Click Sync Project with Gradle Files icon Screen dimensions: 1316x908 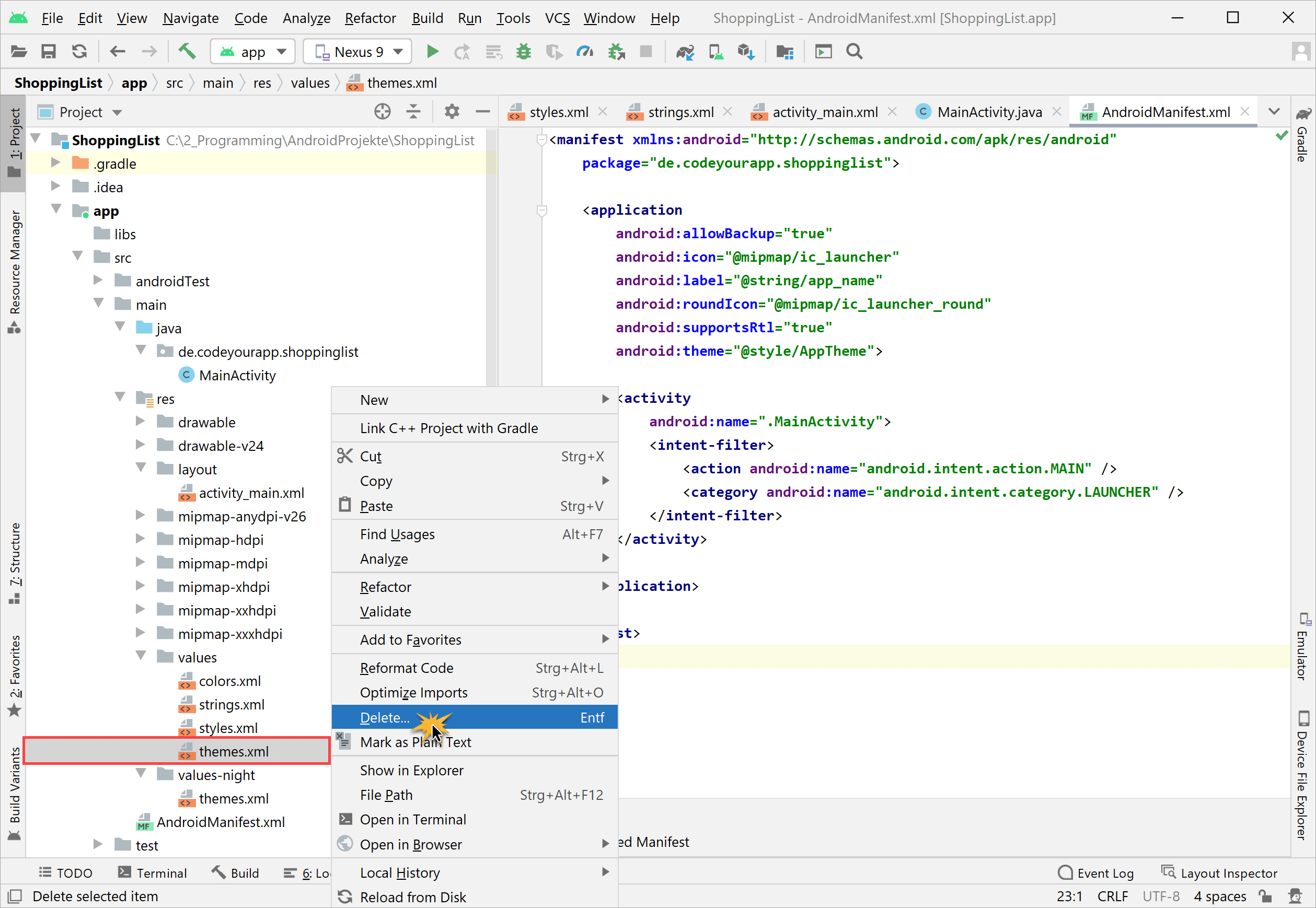pos(685,52)
